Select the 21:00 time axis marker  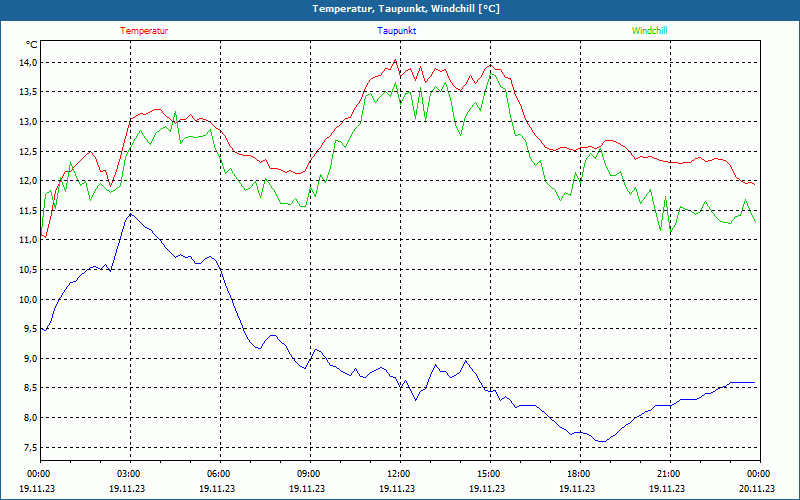coord(669,474)
